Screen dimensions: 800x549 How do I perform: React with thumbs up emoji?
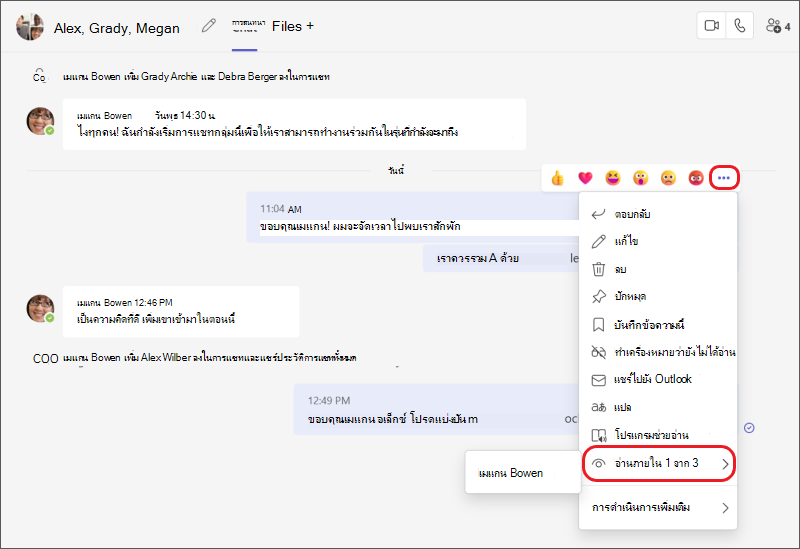coord(558,178)
